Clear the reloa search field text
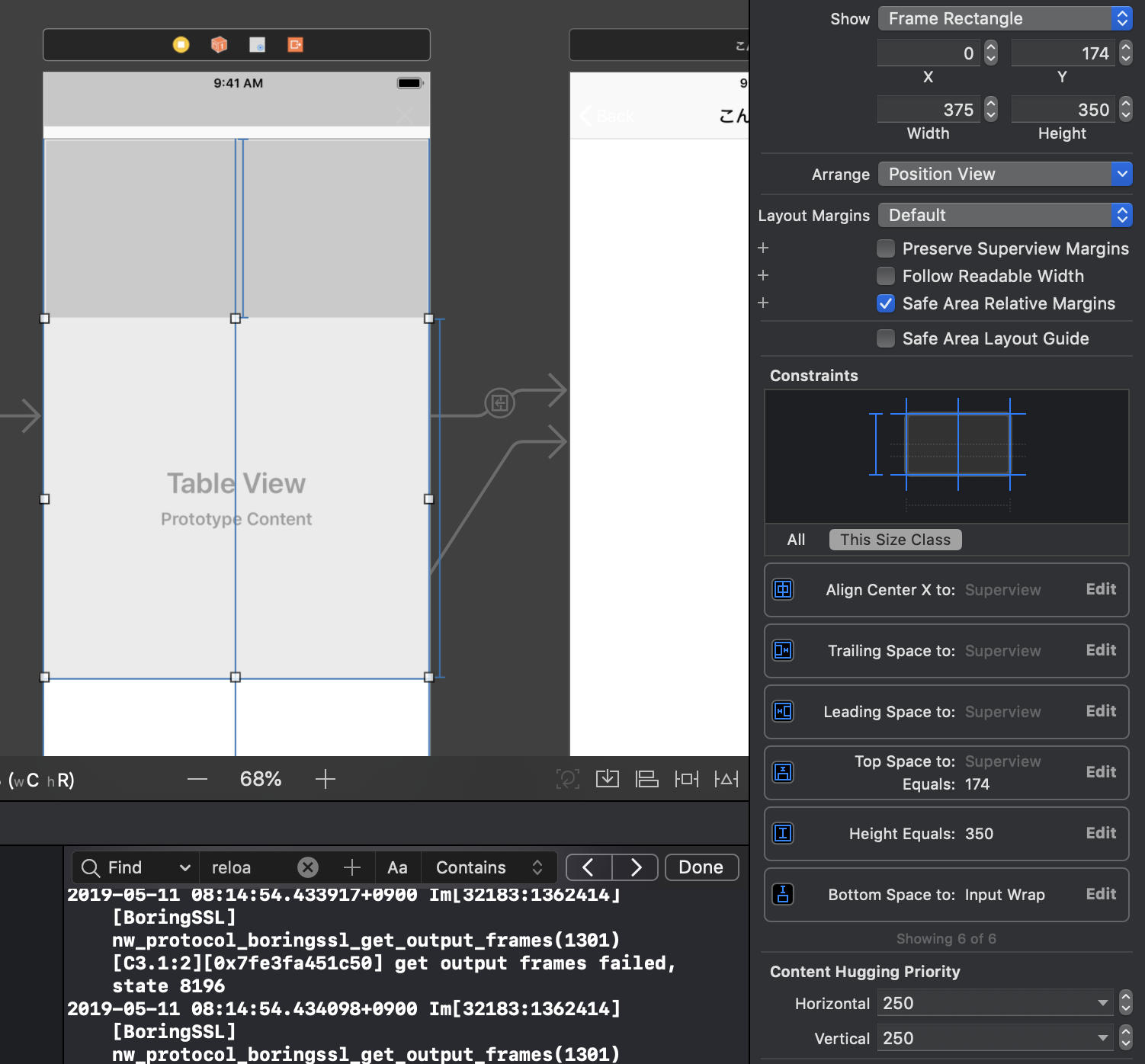This screenshot has width=1145, height=1064. point(307,867)
